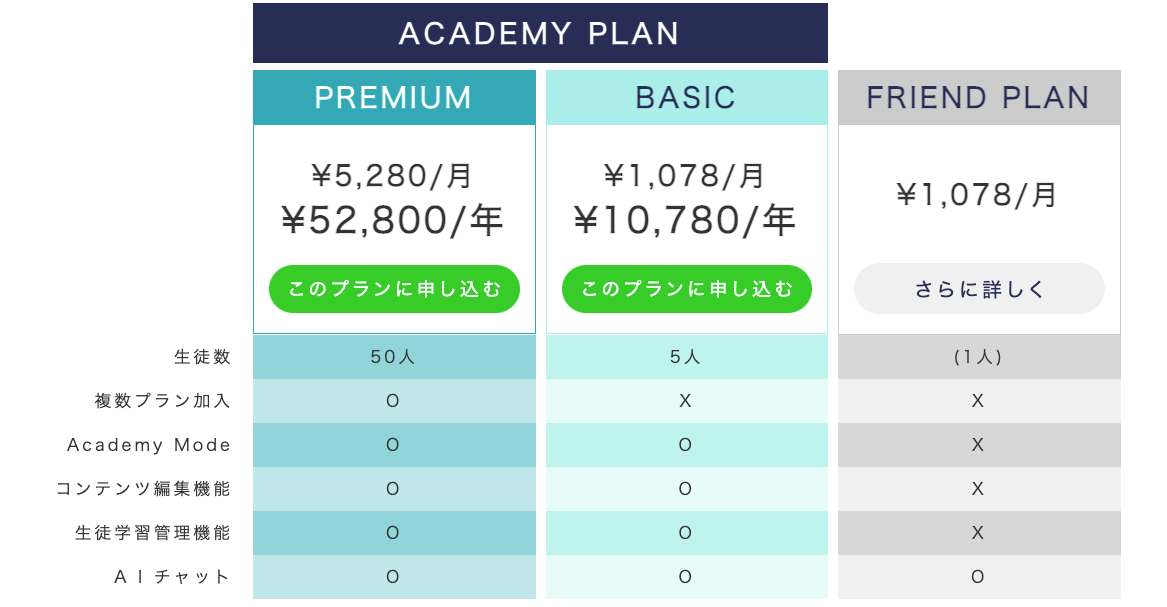This screenshot has height=607, width=1167.
Task: Click the ¥10,780/年 yearly price
Action: [x=686, y=221]
